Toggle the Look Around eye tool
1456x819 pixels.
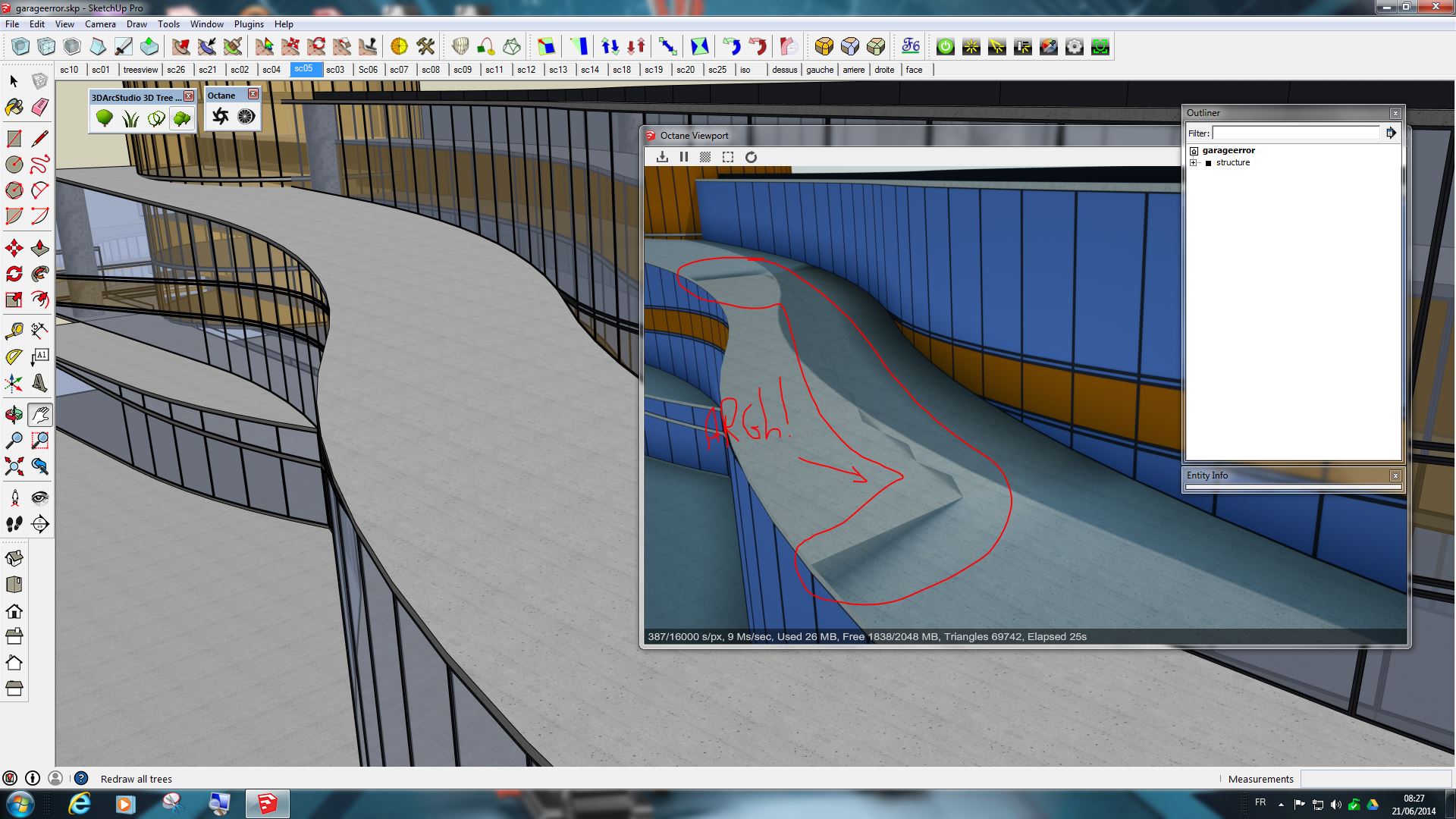pos(40,498)
